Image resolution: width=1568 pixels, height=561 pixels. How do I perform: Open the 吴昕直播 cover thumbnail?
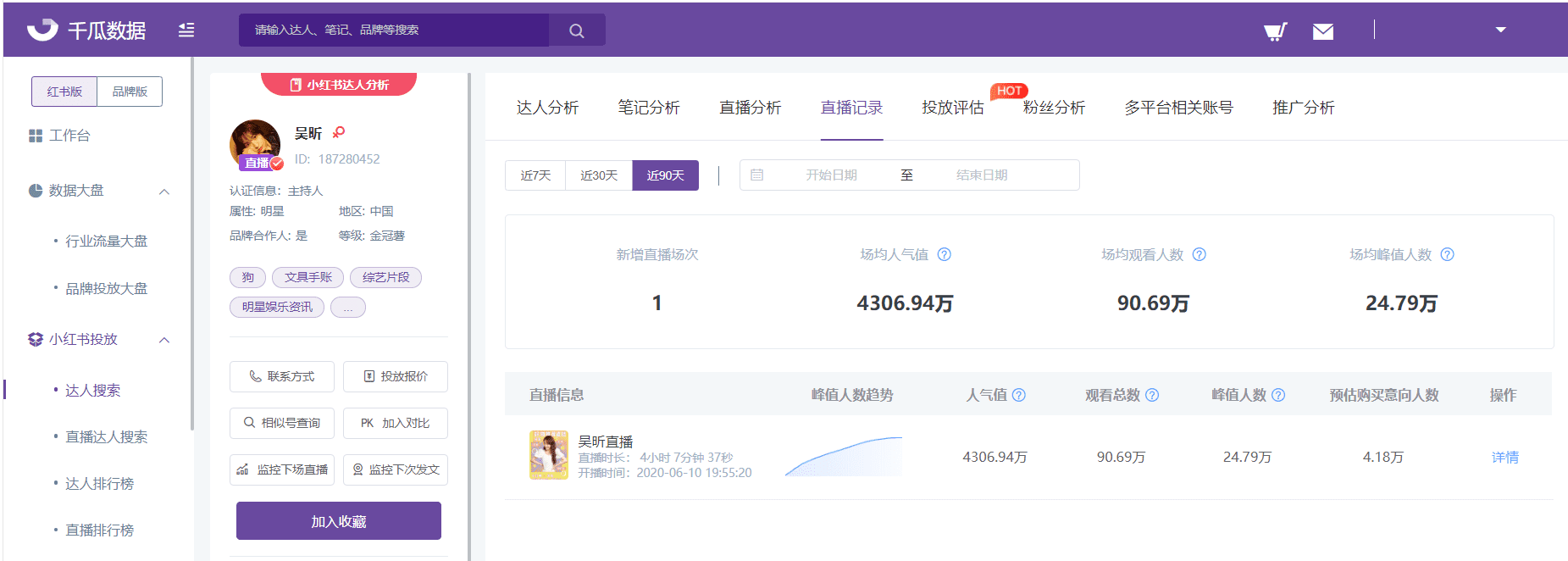[x=549, y=455]
